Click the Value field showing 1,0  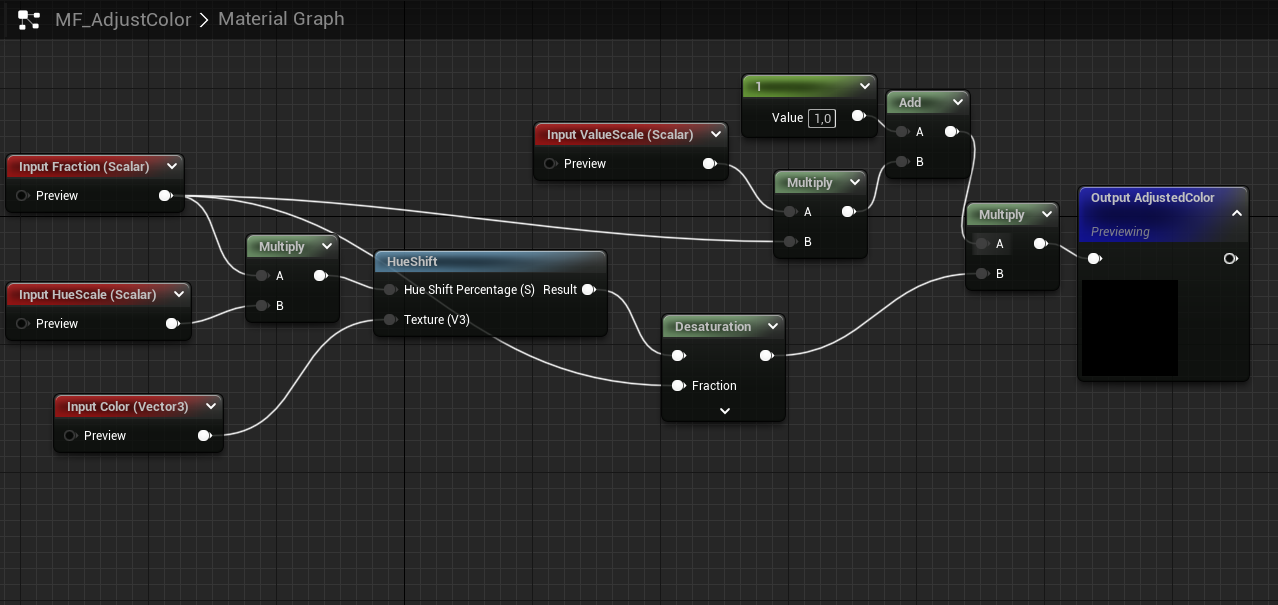821,118
